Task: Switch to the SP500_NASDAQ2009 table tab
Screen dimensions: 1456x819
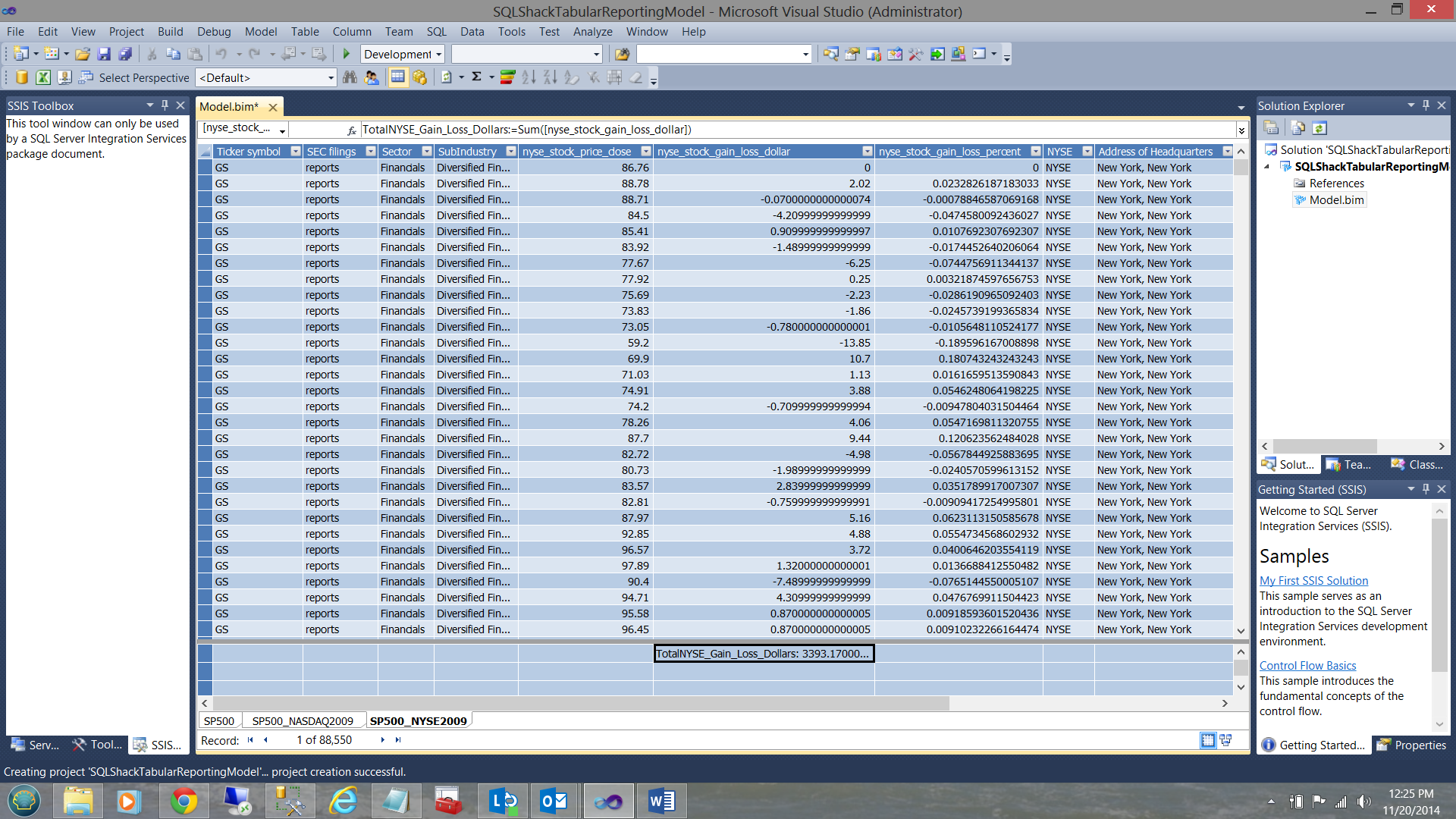Action: tap(303, 720)
